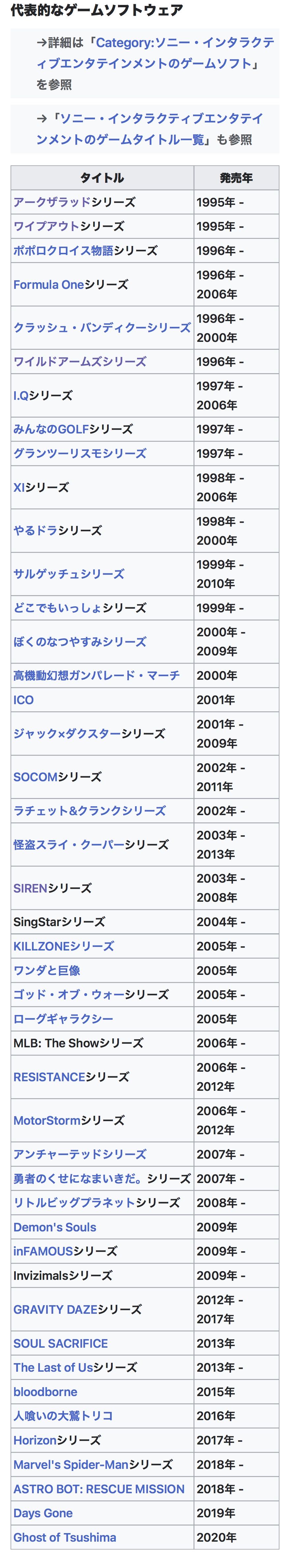Open the アークザラッド series link
This screenshot has height=1568, width=290.
pos(52,202)
